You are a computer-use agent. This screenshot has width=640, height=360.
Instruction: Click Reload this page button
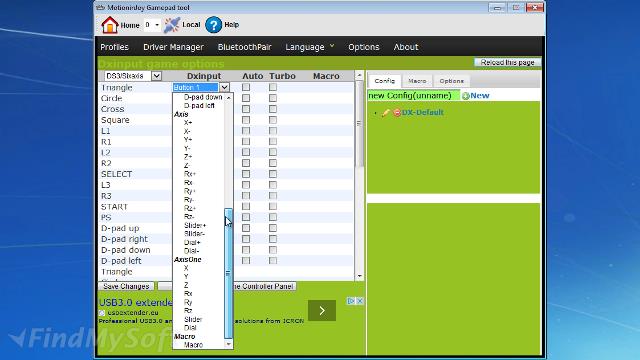click(x=507, y=62)
